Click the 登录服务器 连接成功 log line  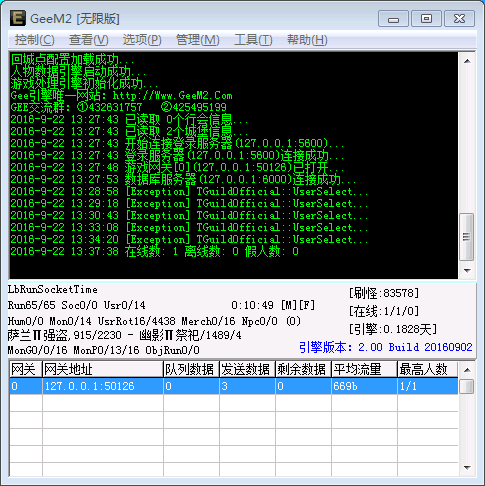(177, 155)
